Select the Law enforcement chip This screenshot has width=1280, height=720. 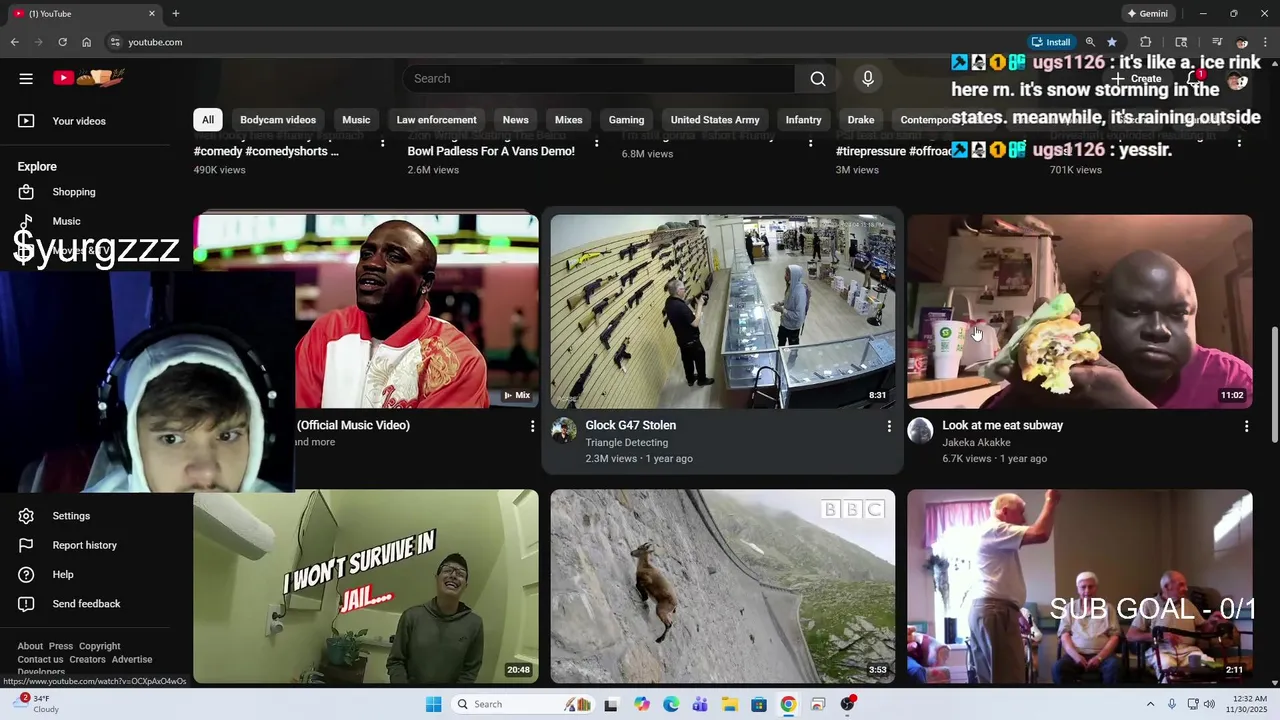pyautogui.click(x=437, y=120)
